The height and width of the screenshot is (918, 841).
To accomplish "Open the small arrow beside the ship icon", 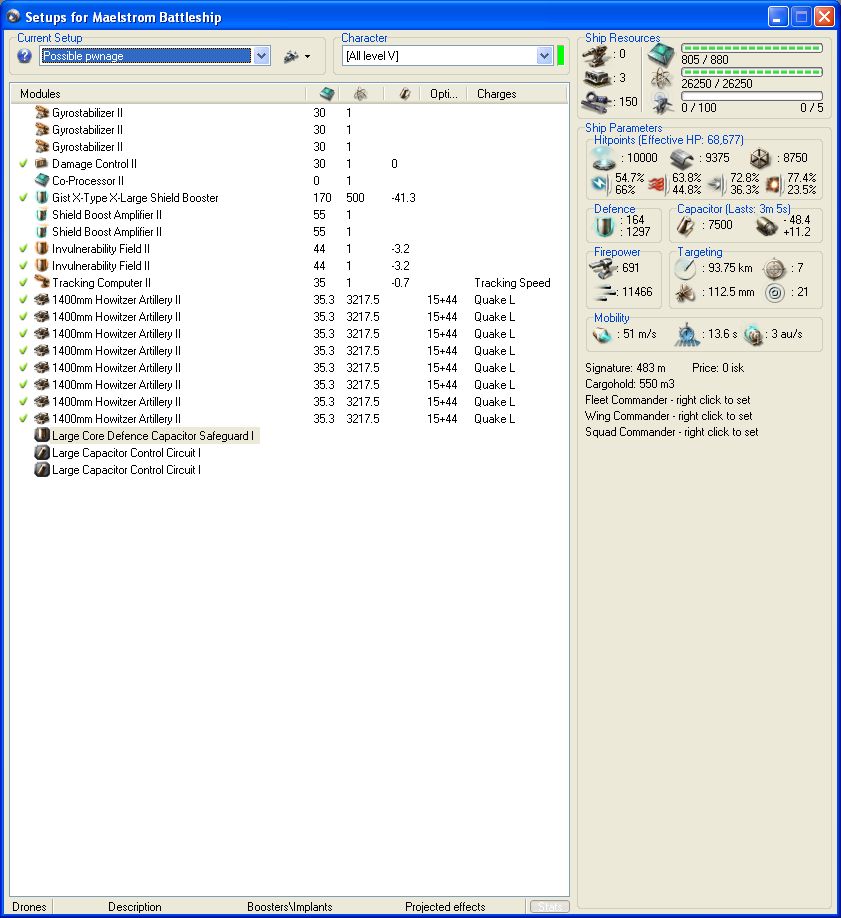I will click(307, 57).
